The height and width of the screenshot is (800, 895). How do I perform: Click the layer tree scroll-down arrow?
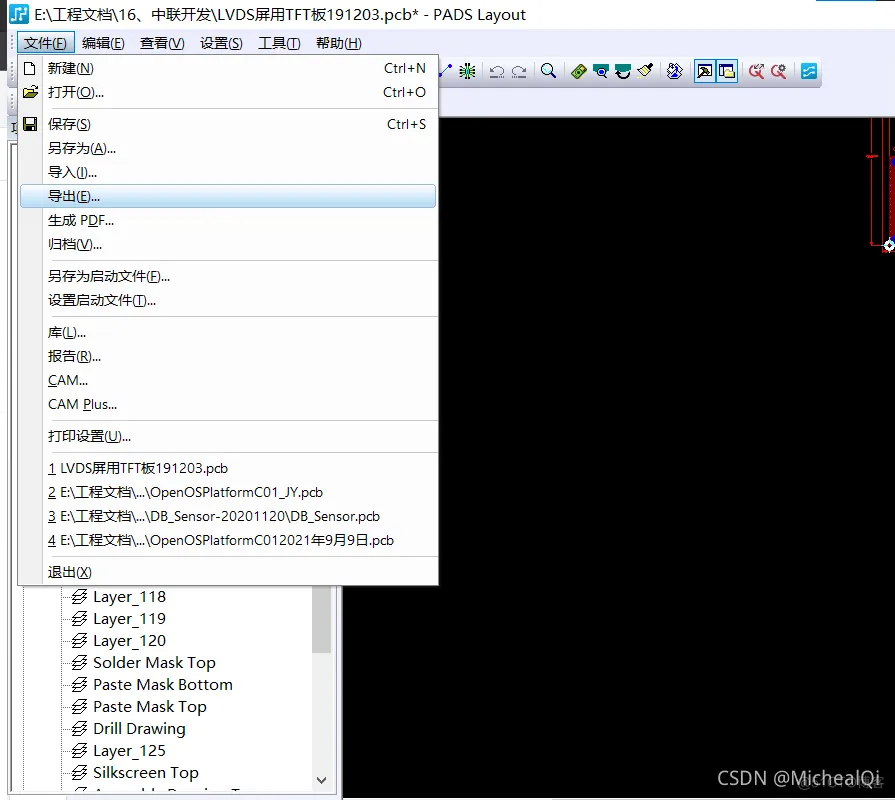click(321, 780)
